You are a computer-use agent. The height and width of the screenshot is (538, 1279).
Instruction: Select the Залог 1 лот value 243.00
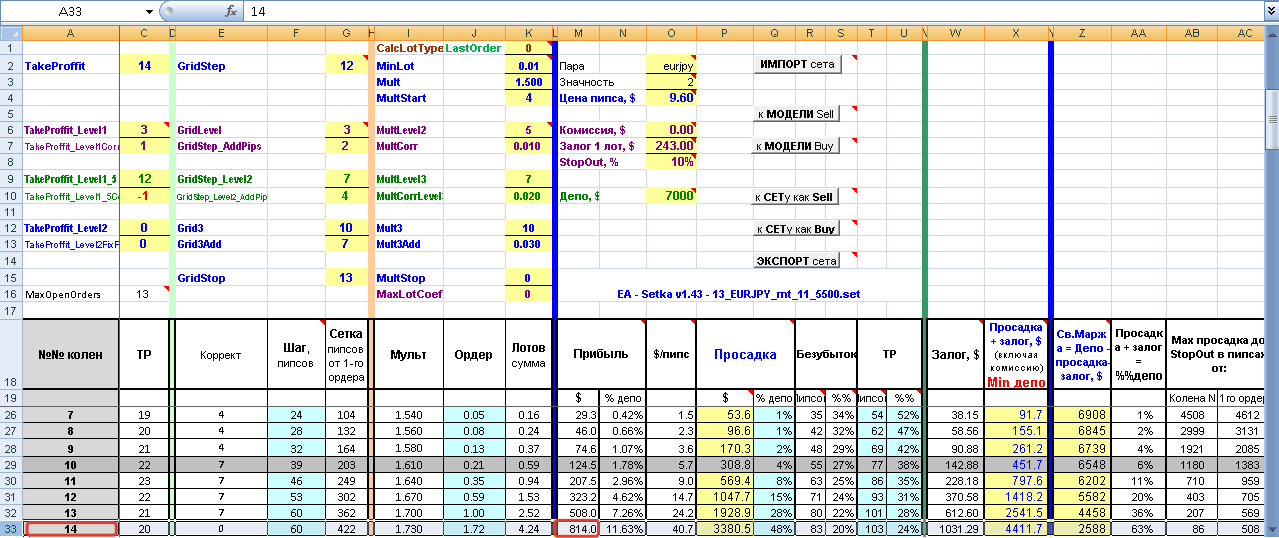671,146
